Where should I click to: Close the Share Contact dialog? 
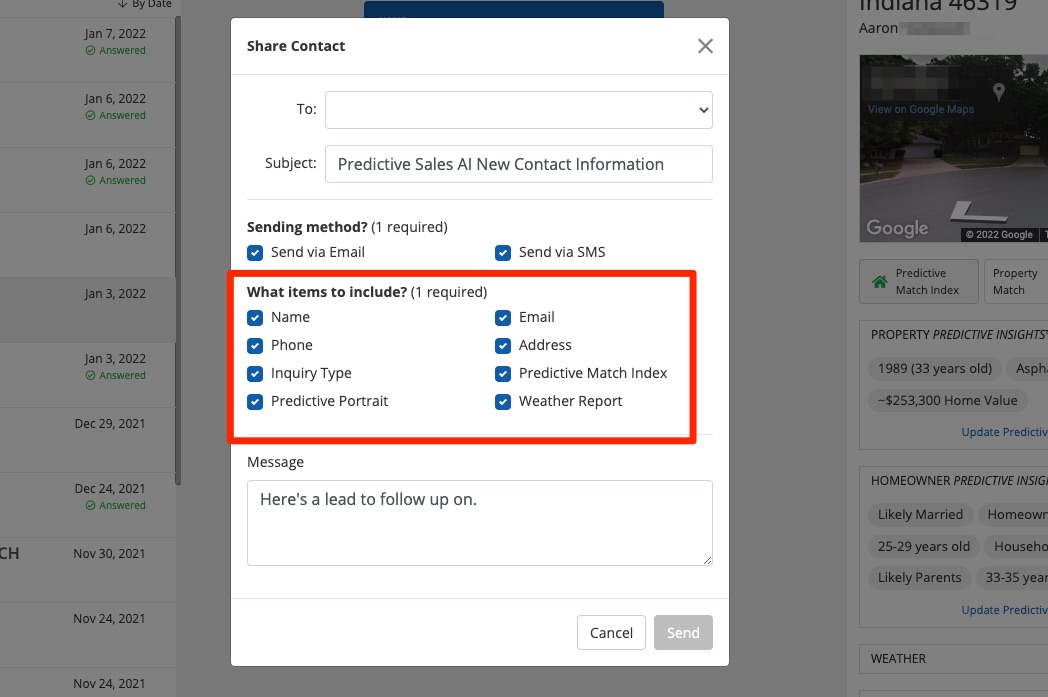coord(705,46)
